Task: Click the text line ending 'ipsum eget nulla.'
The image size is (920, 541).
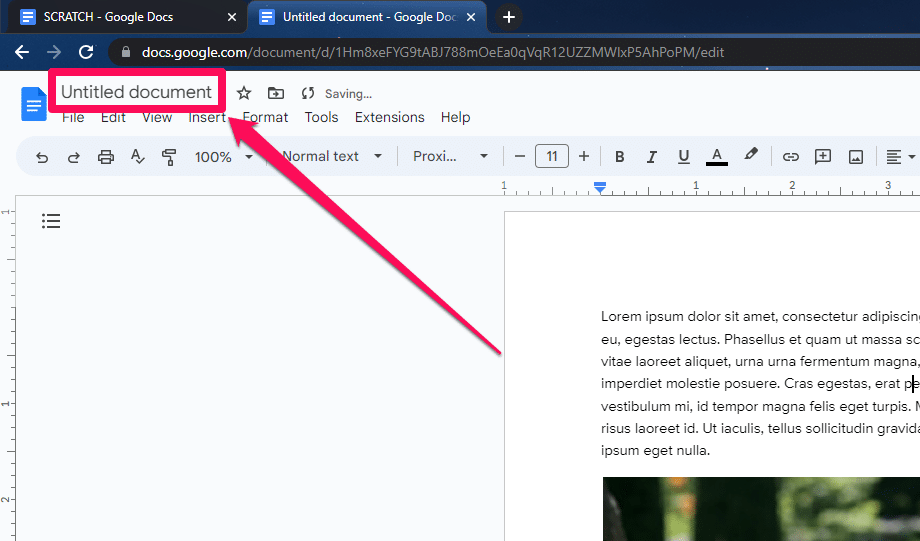Action: pyautogui.click(x=655, y=451)
